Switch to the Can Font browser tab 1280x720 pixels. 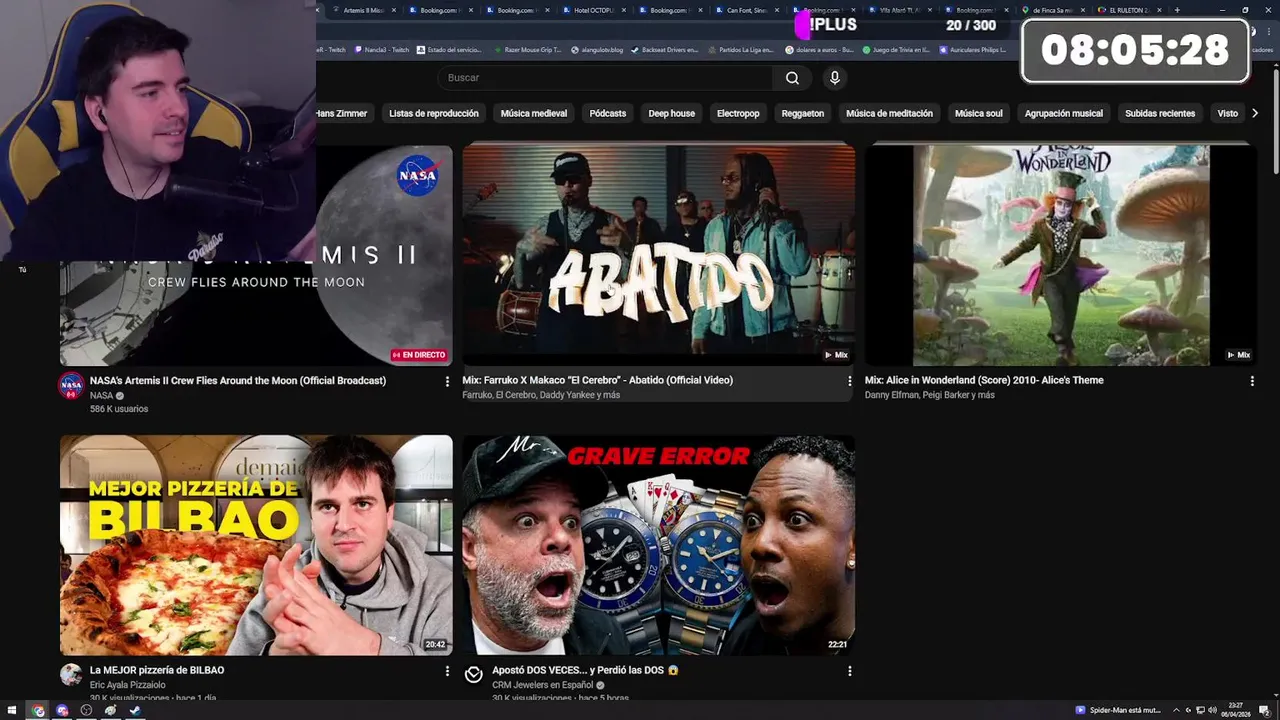748,10
